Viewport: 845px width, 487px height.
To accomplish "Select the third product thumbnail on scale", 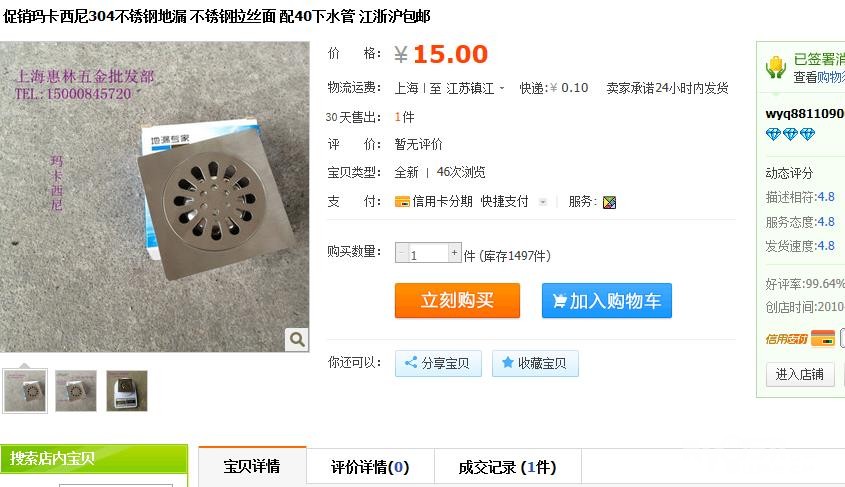I will (x=127, y=391).
